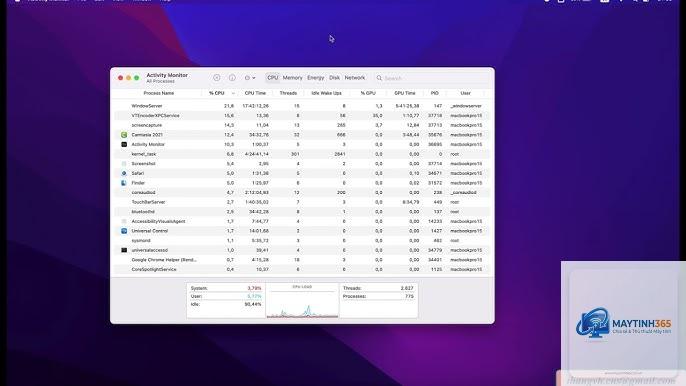Select Google Chrome Helper (Rend... process name
Screen dimensions: 686x386
(164, 260)
